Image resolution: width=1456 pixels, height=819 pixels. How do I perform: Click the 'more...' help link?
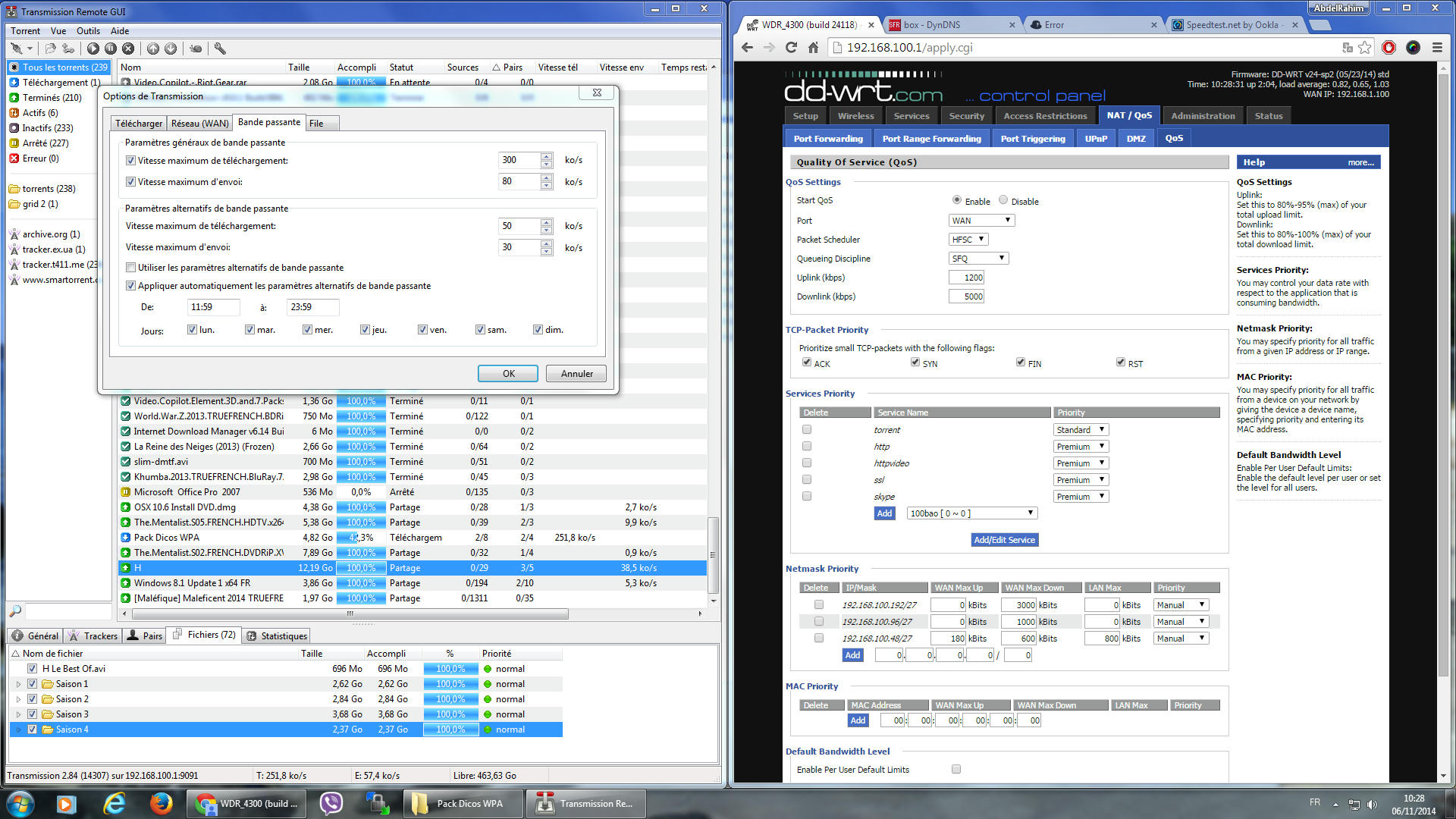(1360, 162)
